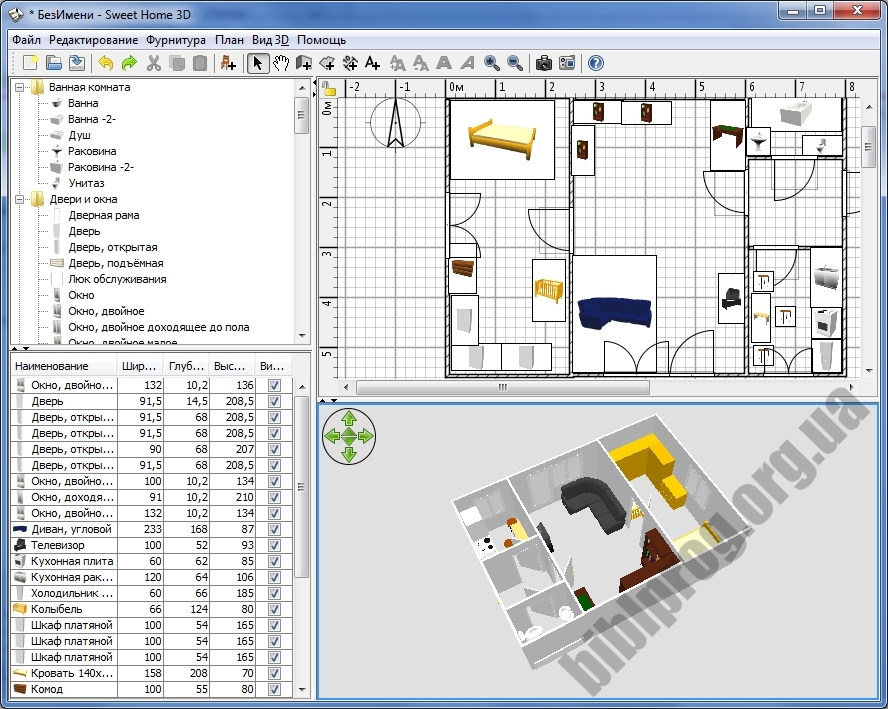This screenshot has height=709, width=888.
Task: Open the Редактирование menu
Action: coord(93,40)
